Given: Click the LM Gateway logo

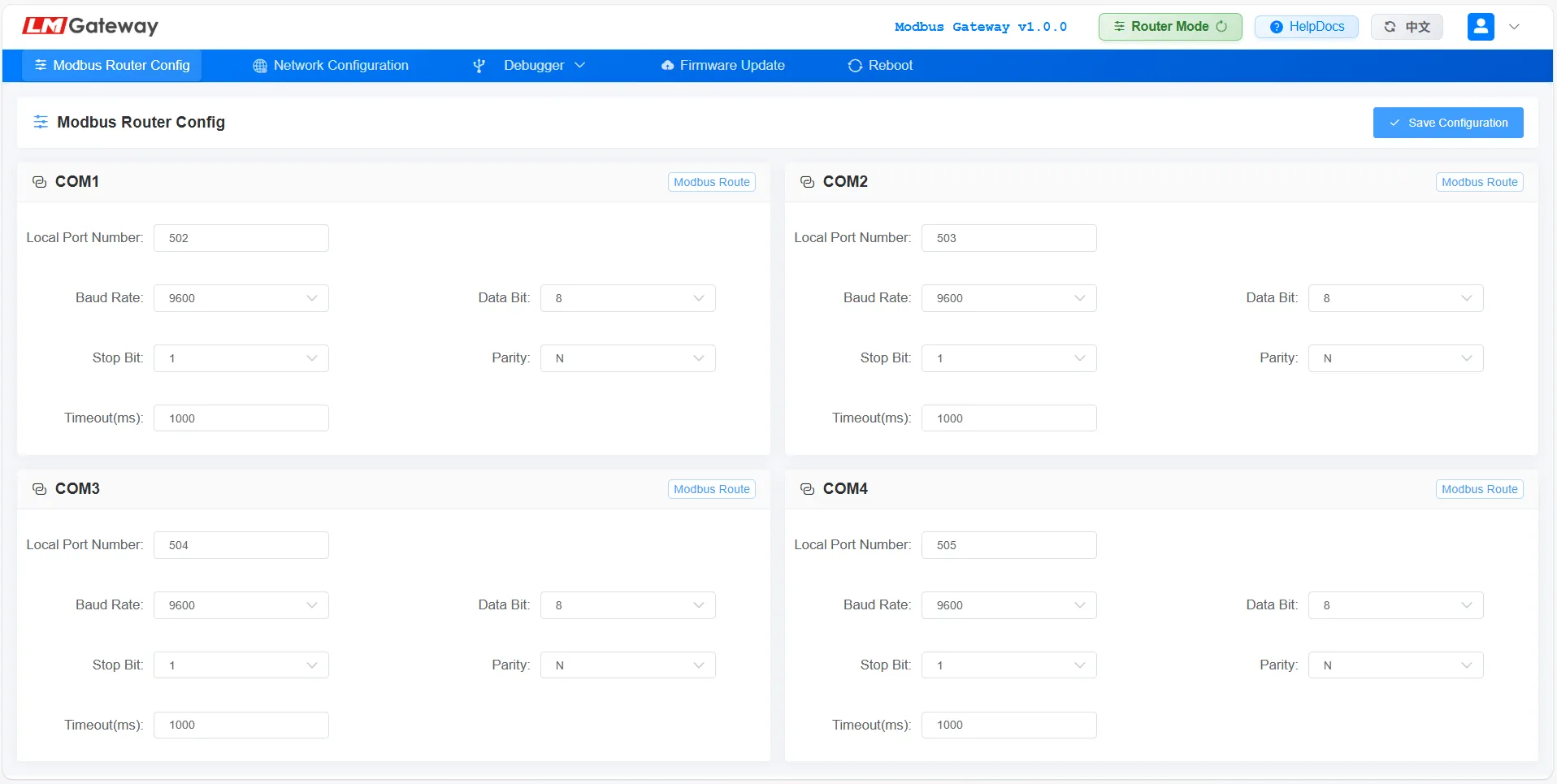Looking at the screenshot, I should coord(90,26).
